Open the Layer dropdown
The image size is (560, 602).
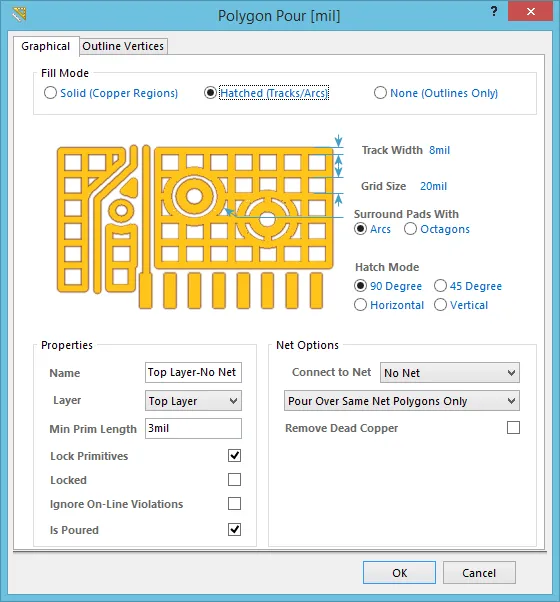point(193,401)
